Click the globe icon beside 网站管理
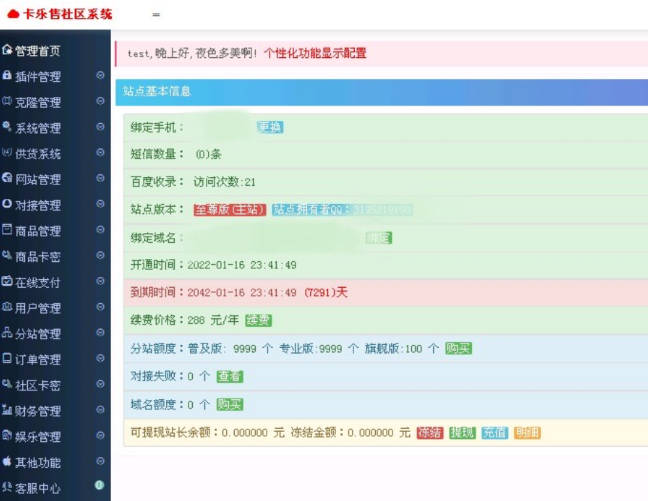648x501 pixels. pyautogui.click(x=7, y=178)
